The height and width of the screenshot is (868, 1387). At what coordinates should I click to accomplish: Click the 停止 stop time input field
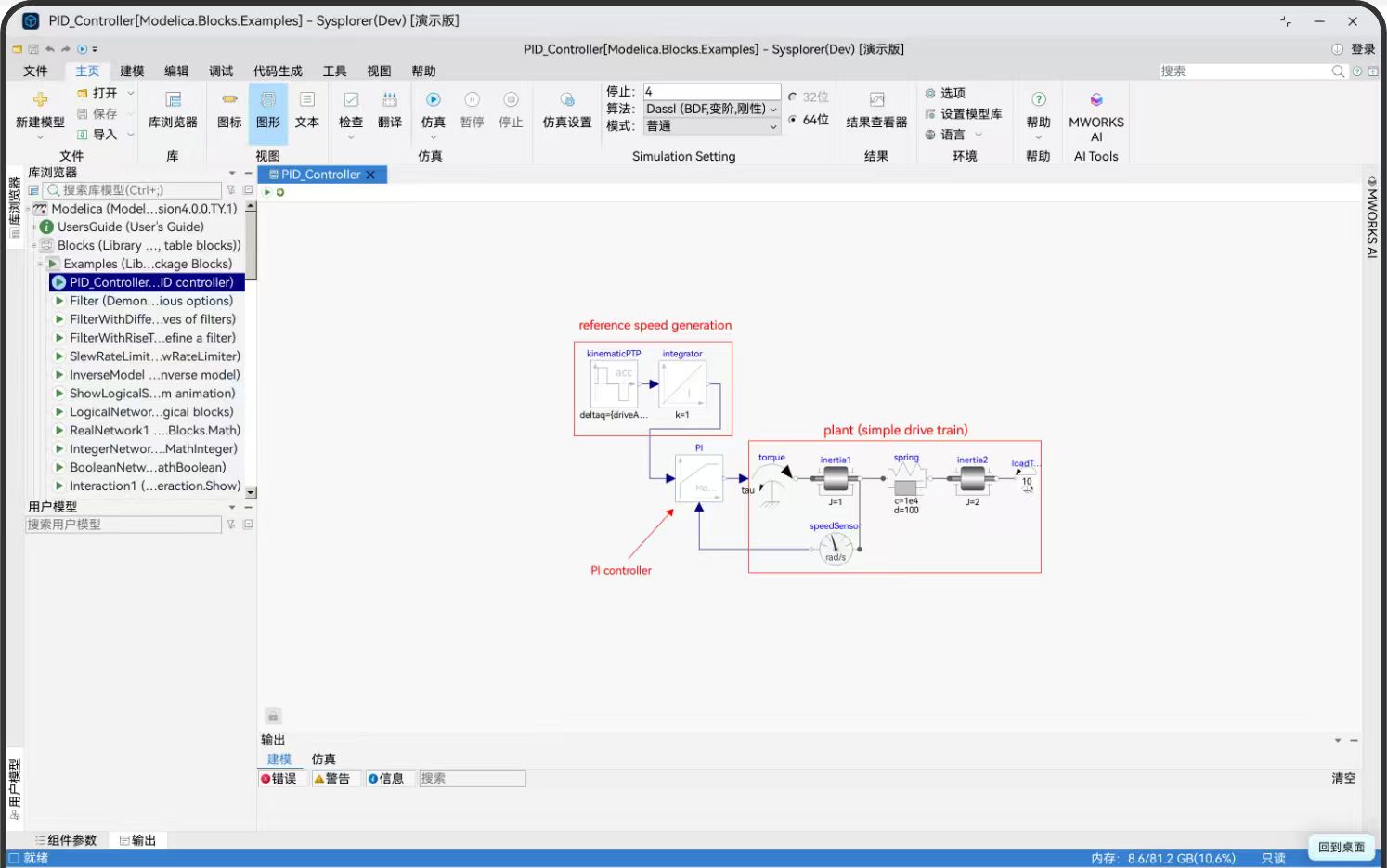pos(712,92)
